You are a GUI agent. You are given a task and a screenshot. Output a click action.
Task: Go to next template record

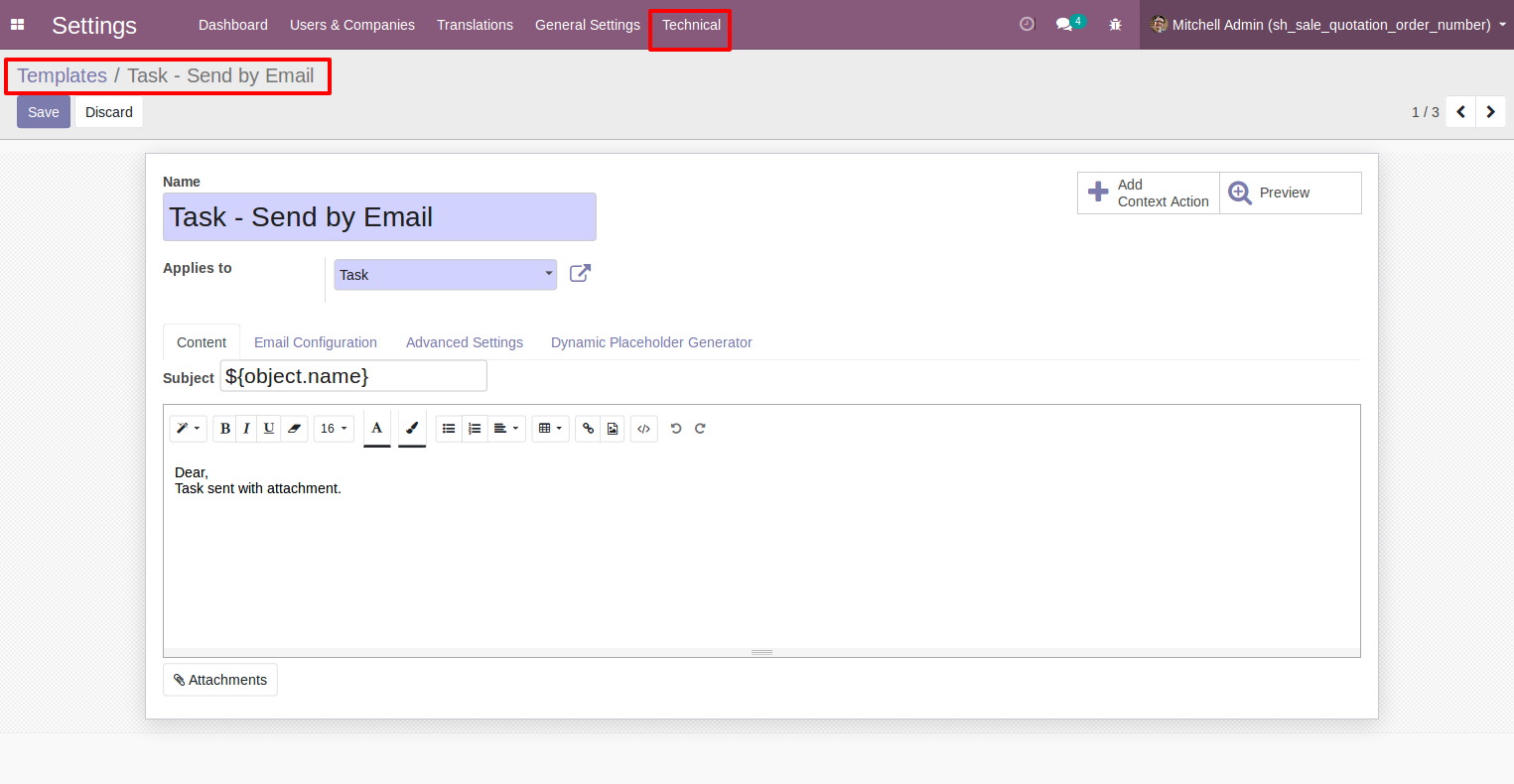(x=1491, y=112)
